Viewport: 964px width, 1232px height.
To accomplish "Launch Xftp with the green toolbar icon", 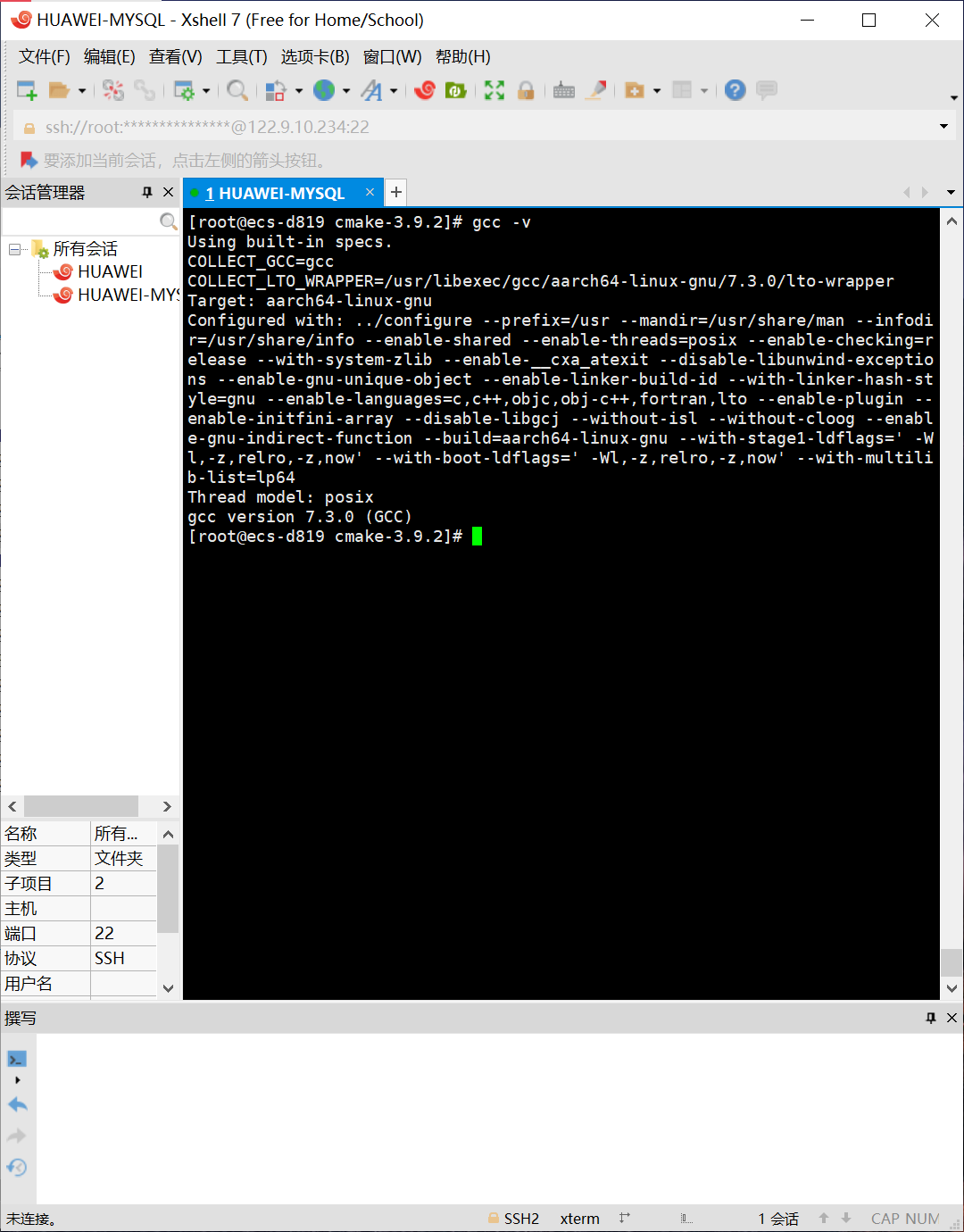I will point(456,90).
